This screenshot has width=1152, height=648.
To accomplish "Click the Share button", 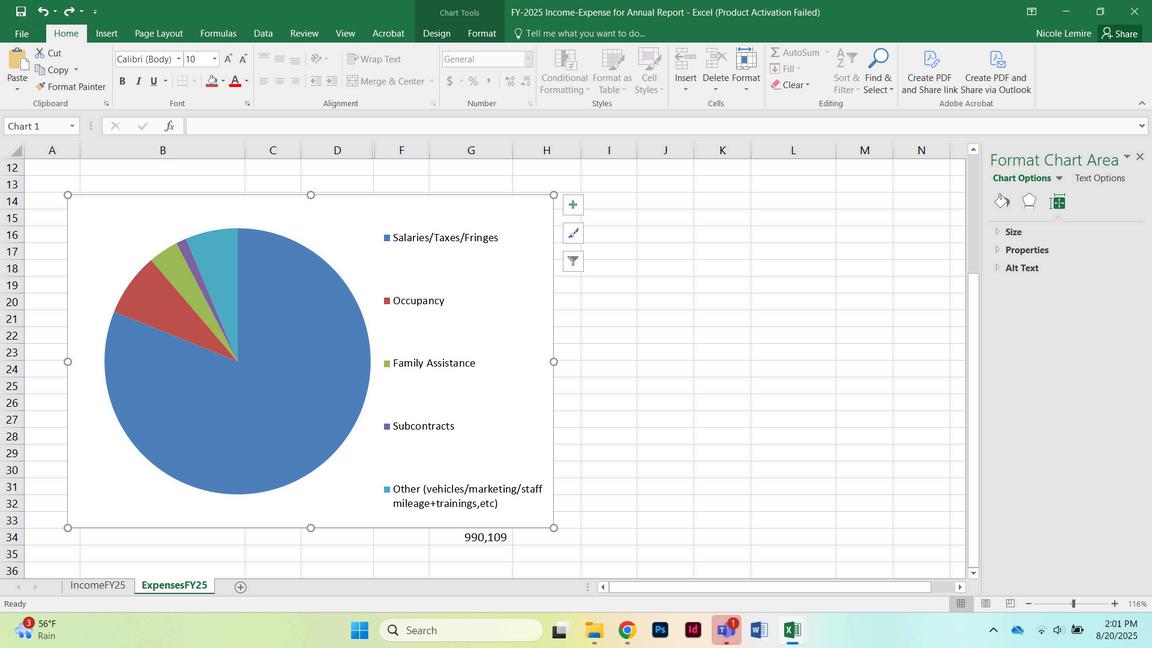I will click(x=1119, y=33).
